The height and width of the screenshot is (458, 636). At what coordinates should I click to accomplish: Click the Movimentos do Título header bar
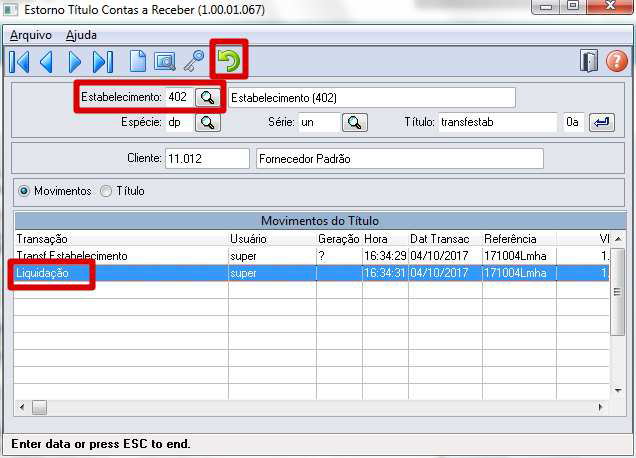click(x=320, y=221)
